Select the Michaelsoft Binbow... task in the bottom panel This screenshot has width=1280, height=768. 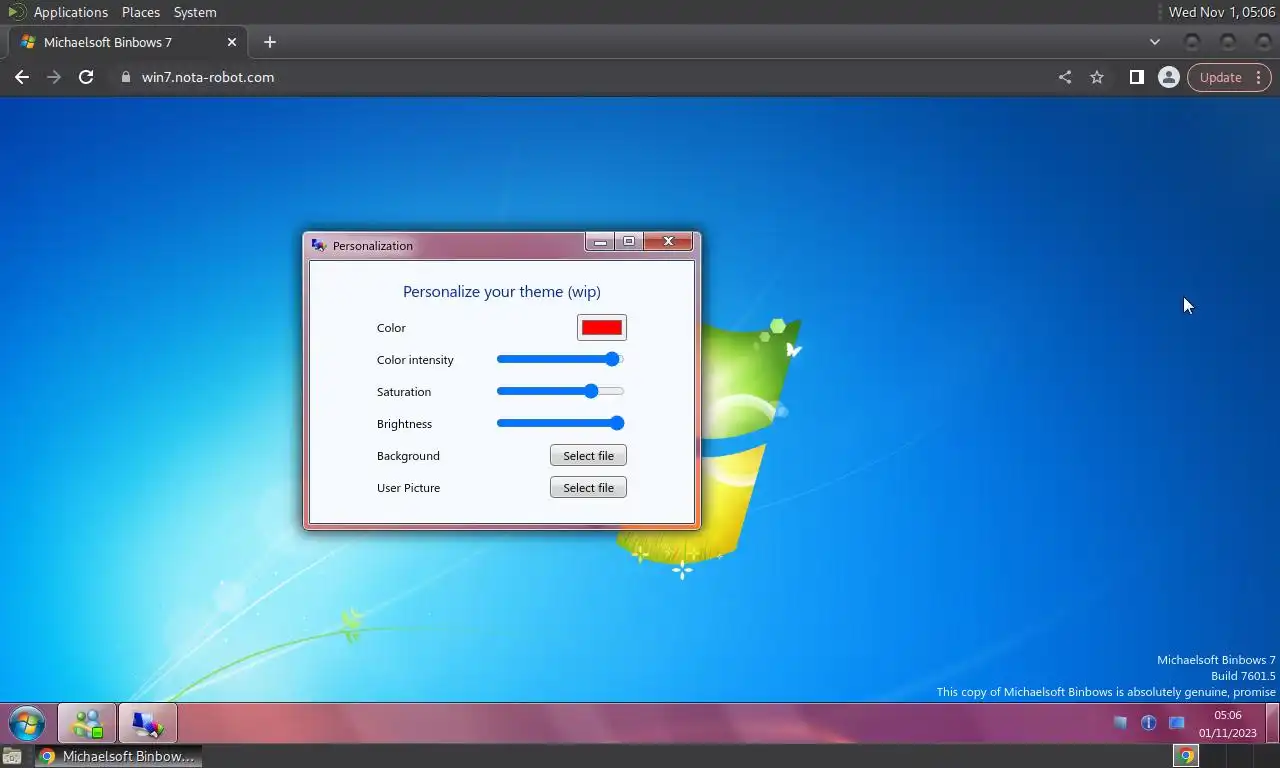[118, 756]
